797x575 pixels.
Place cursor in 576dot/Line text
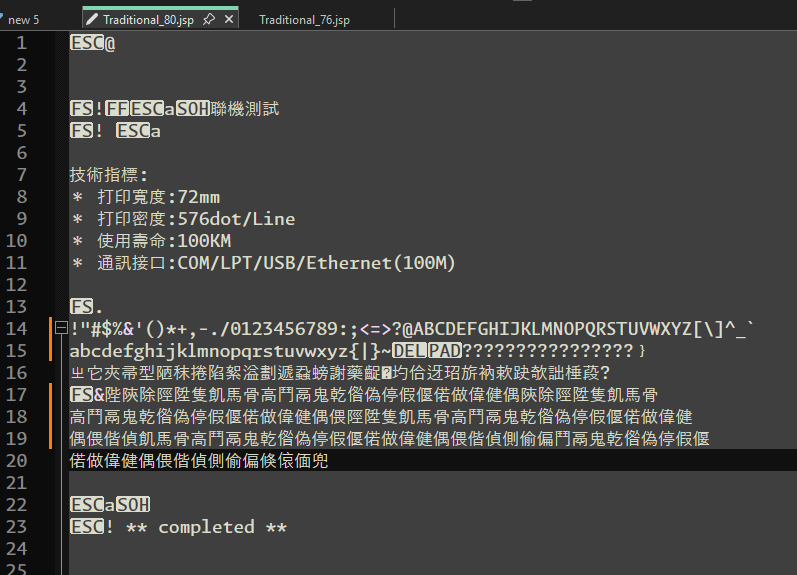[x=236, y=219]
